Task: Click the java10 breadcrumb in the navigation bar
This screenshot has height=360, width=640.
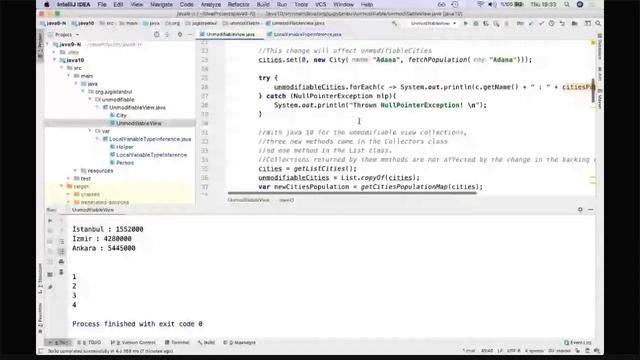Action: [x=83, y=24]
